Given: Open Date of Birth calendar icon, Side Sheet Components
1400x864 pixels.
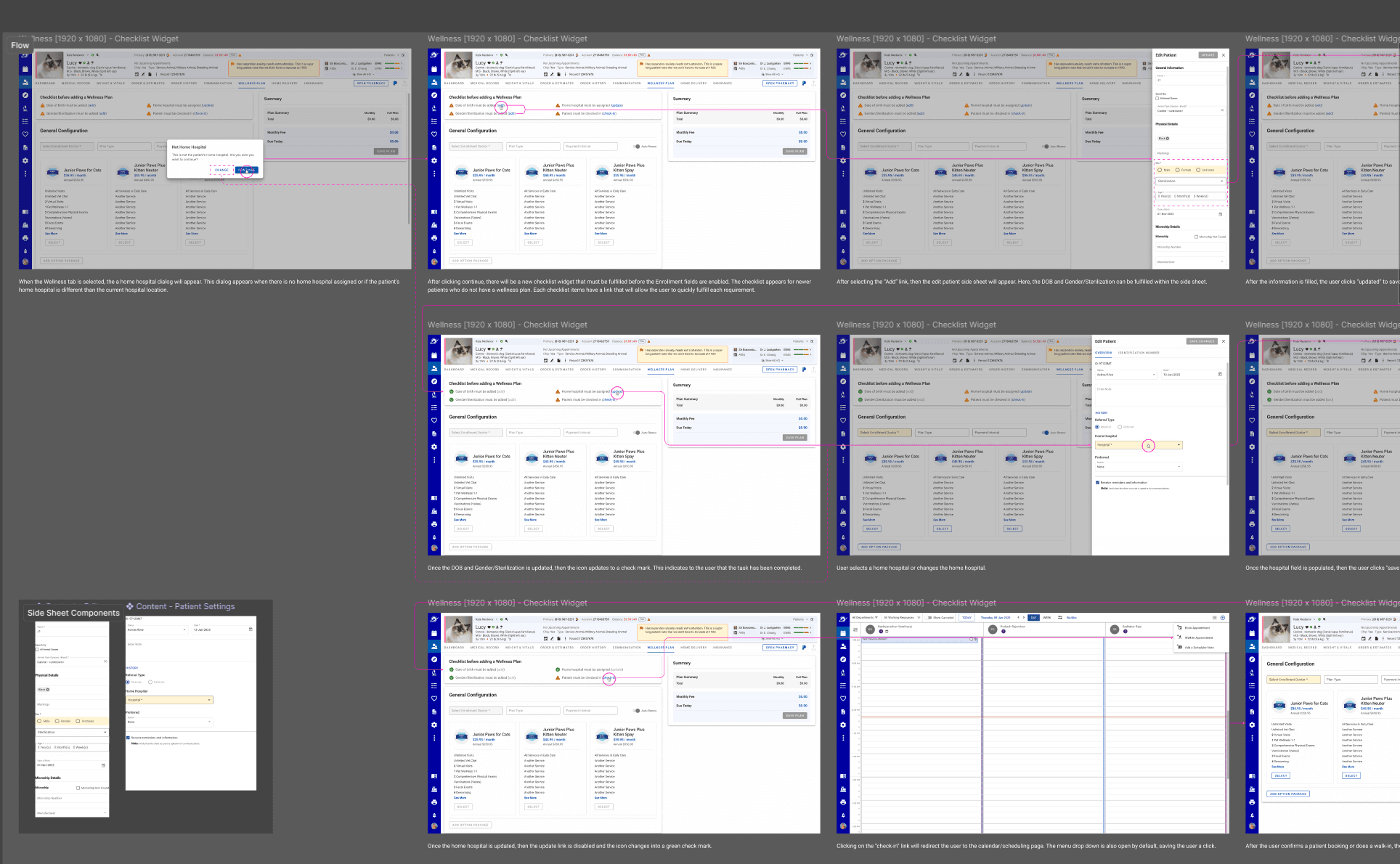Looking at the screenshot, I should point(103,765).
